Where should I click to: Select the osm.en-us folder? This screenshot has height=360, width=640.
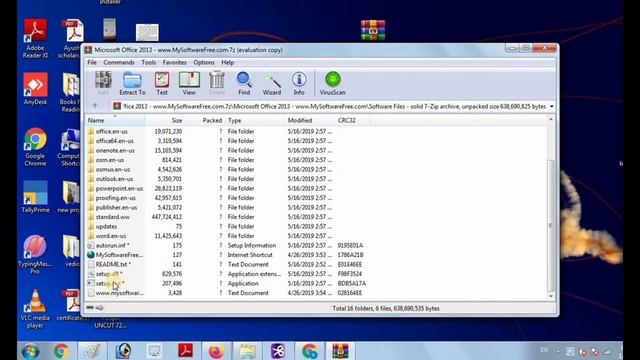(x=109, y=160)
